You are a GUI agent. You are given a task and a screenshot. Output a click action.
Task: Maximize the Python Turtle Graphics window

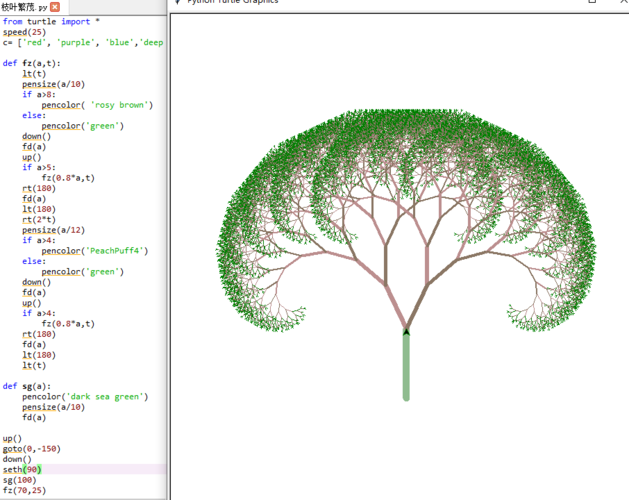tap(592, 3)
